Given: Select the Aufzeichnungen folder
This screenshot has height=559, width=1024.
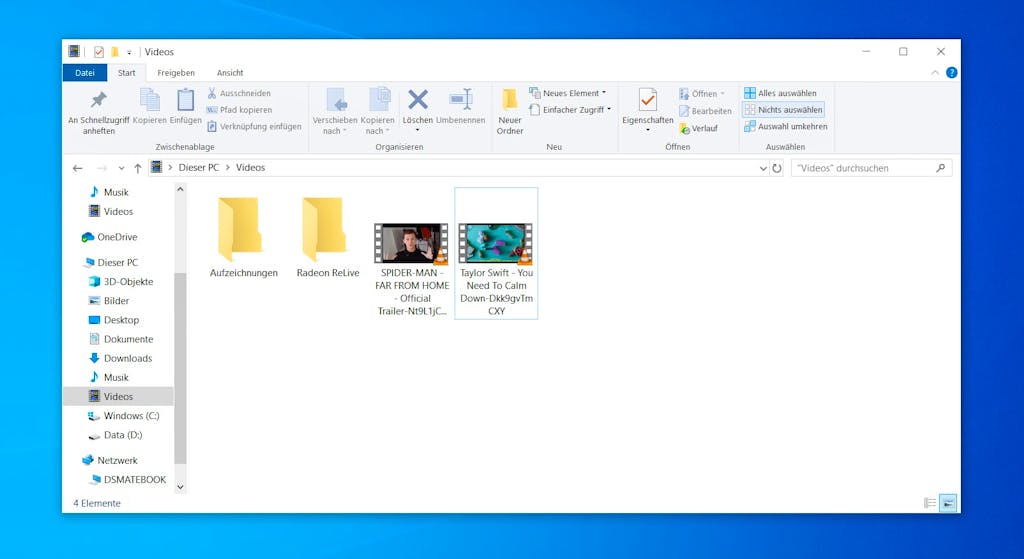Looking at the screenshot, I should tap(243, 237).
